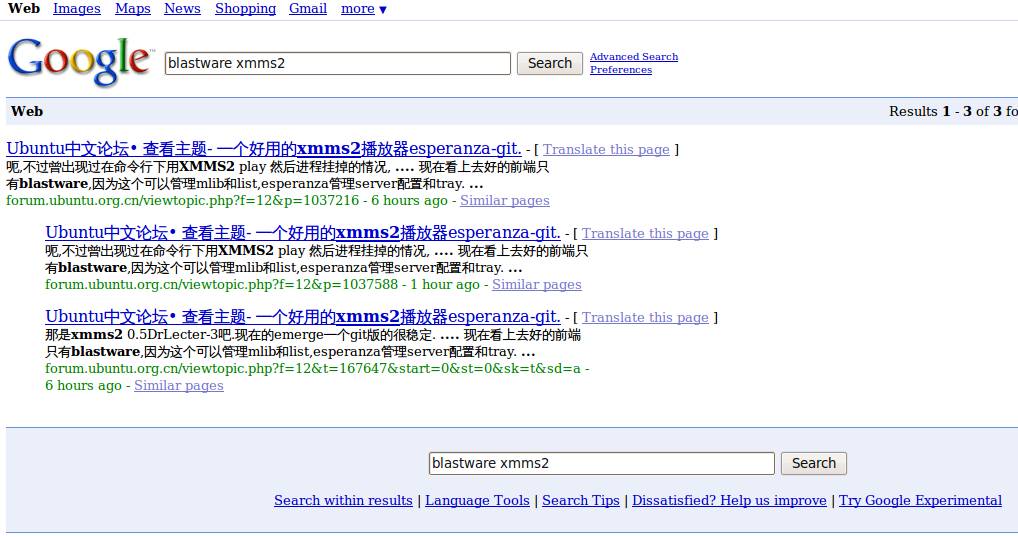Open Search within results link
Image resolution: width=1018 pixels, height=537 pixels.
coord(343,501)
